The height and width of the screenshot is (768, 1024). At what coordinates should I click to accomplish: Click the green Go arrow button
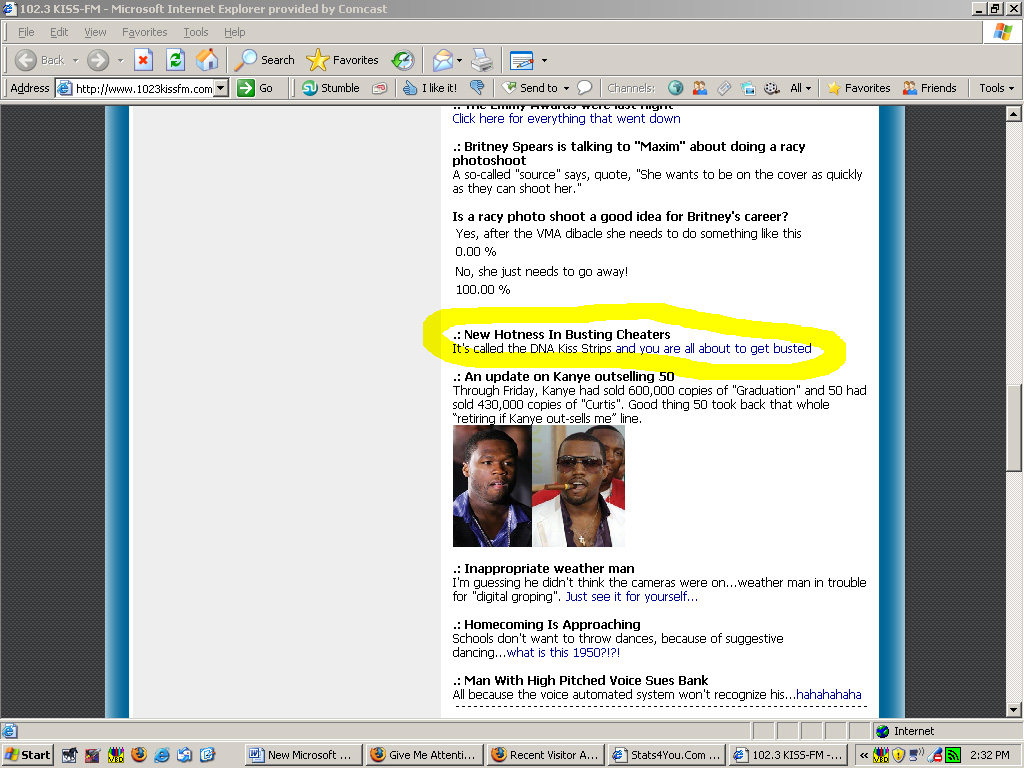point(255,88)
